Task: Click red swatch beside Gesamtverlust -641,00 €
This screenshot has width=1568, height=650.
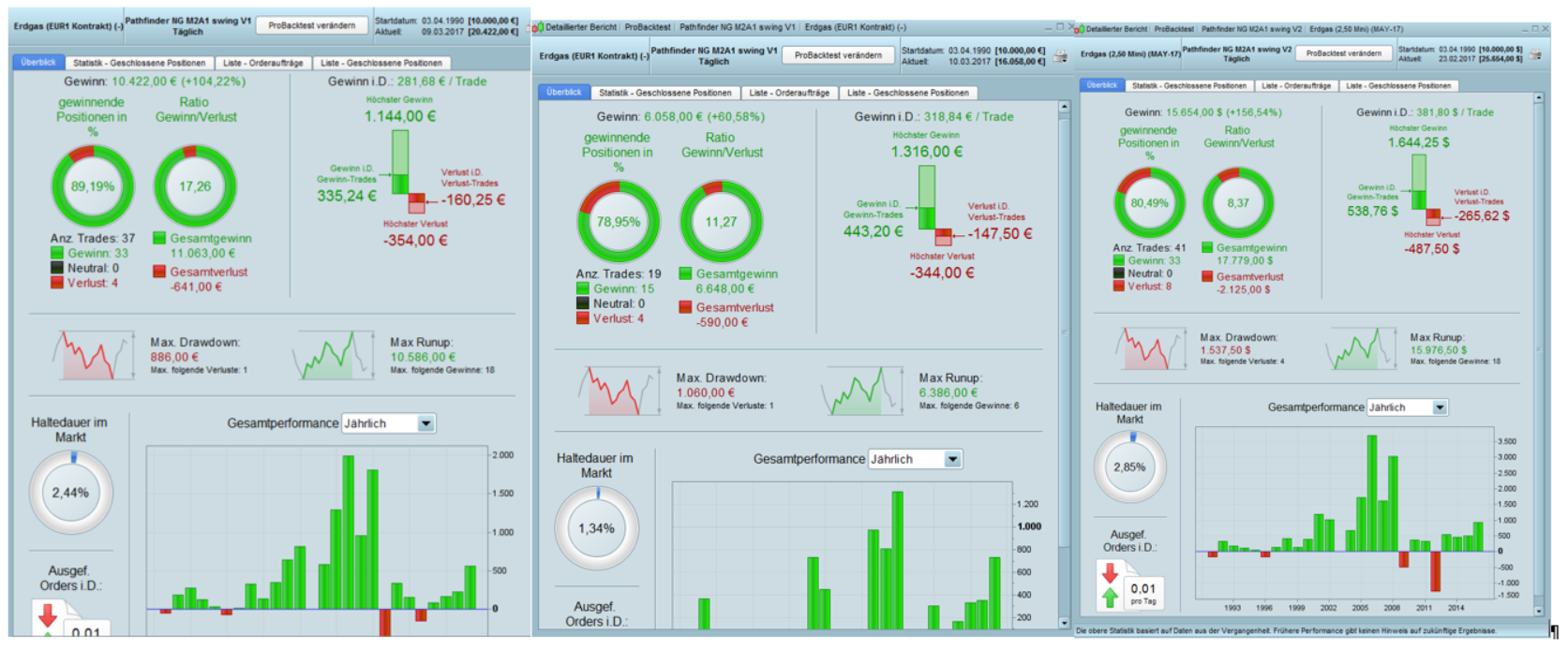Action: pyautogui.click(x=159, y=272)
